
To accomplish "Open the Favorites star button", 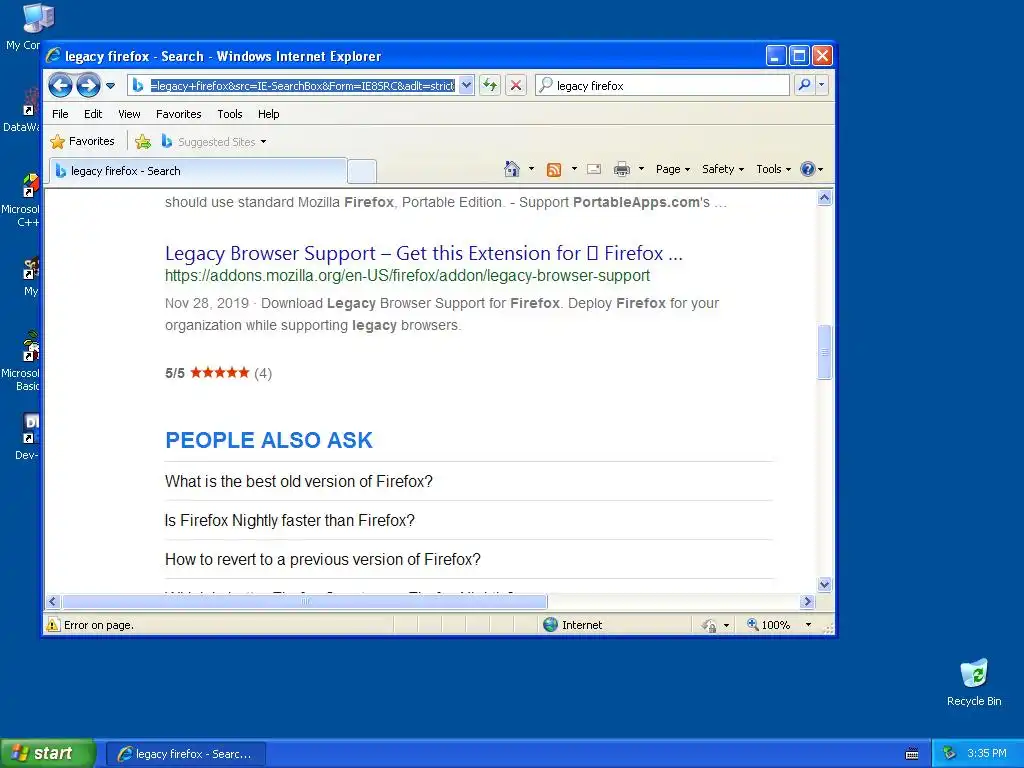I will pos(83,141).
